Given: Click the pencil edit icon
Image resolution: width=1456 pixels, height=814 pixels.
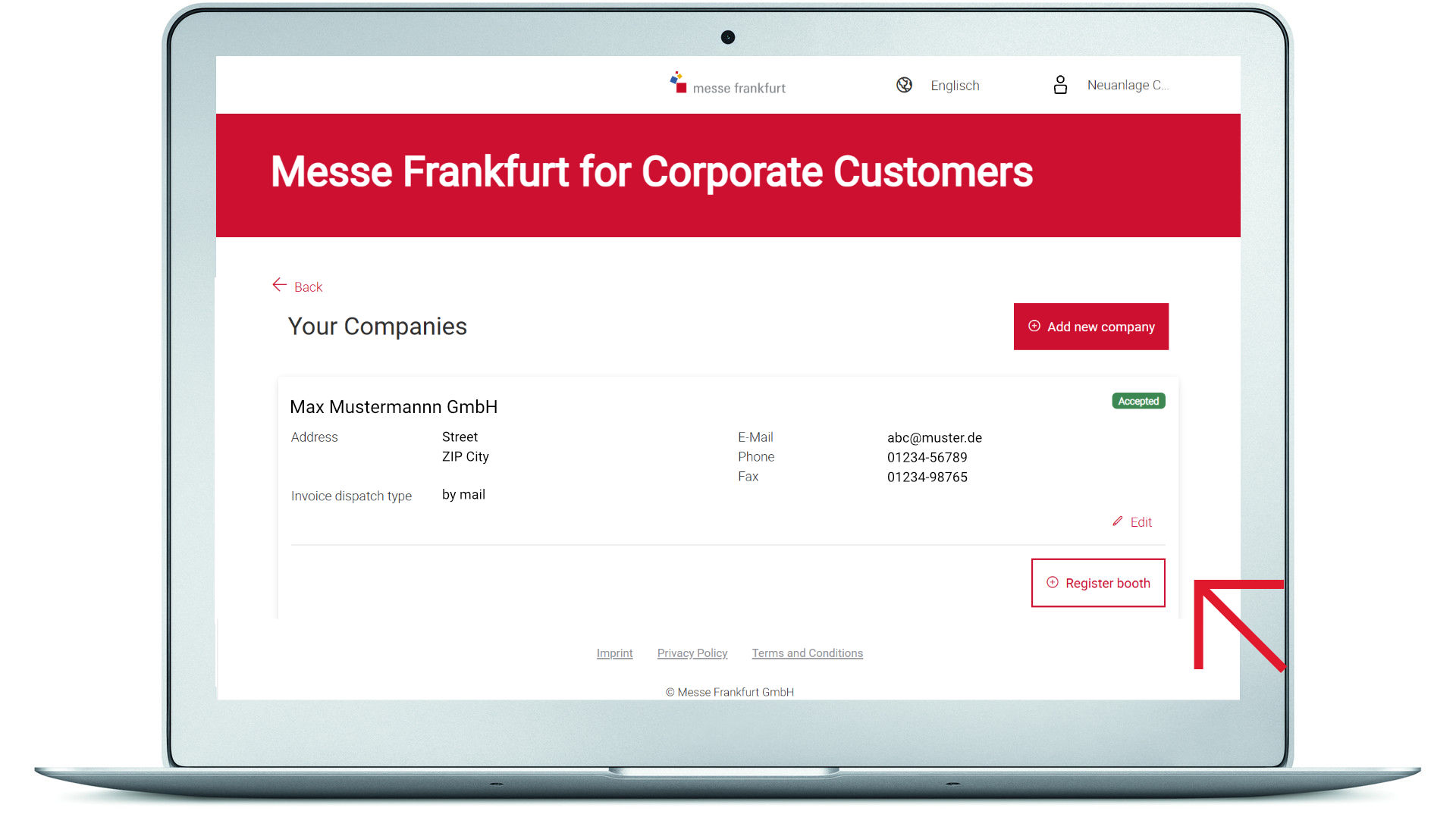Looking at the screenshot, I should pyautogui.click(x=1117, y=521).
